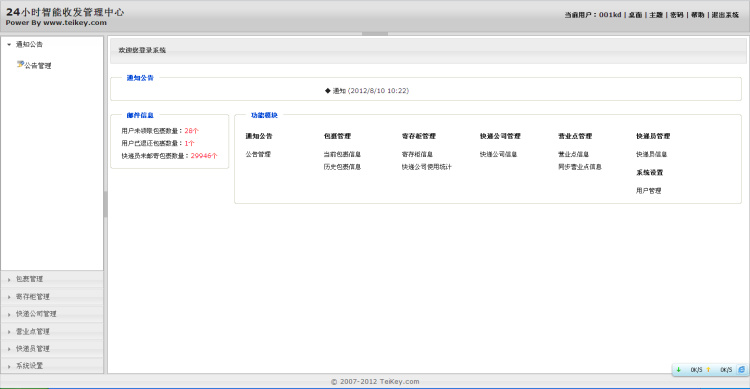Open 用户管理 link
The image size is (750, 389).
(648, 190)
